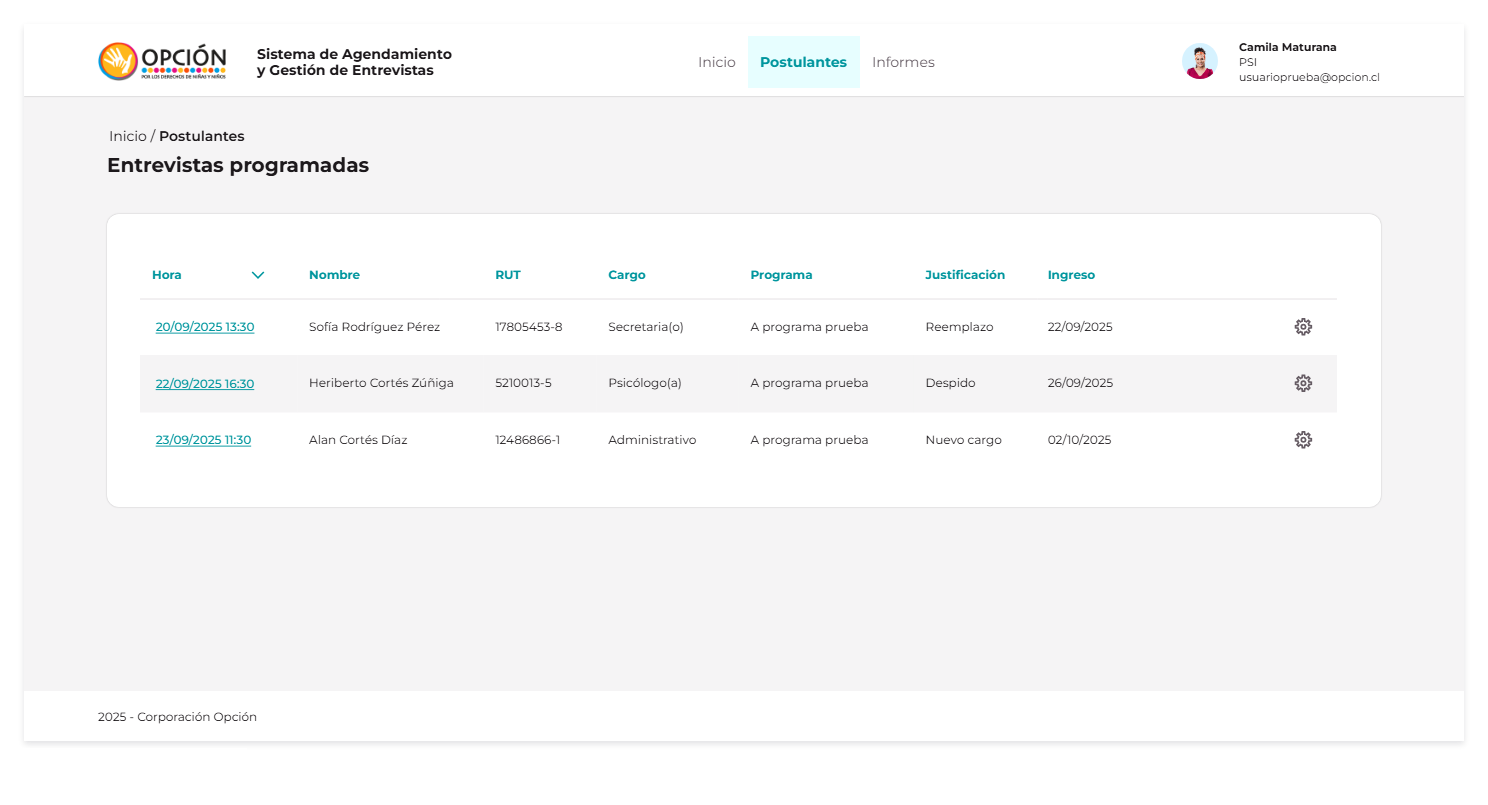This screenshot has height=805, width=1488.
Task: Select the Postulantes navigation tab
Action: click(803, 62)
